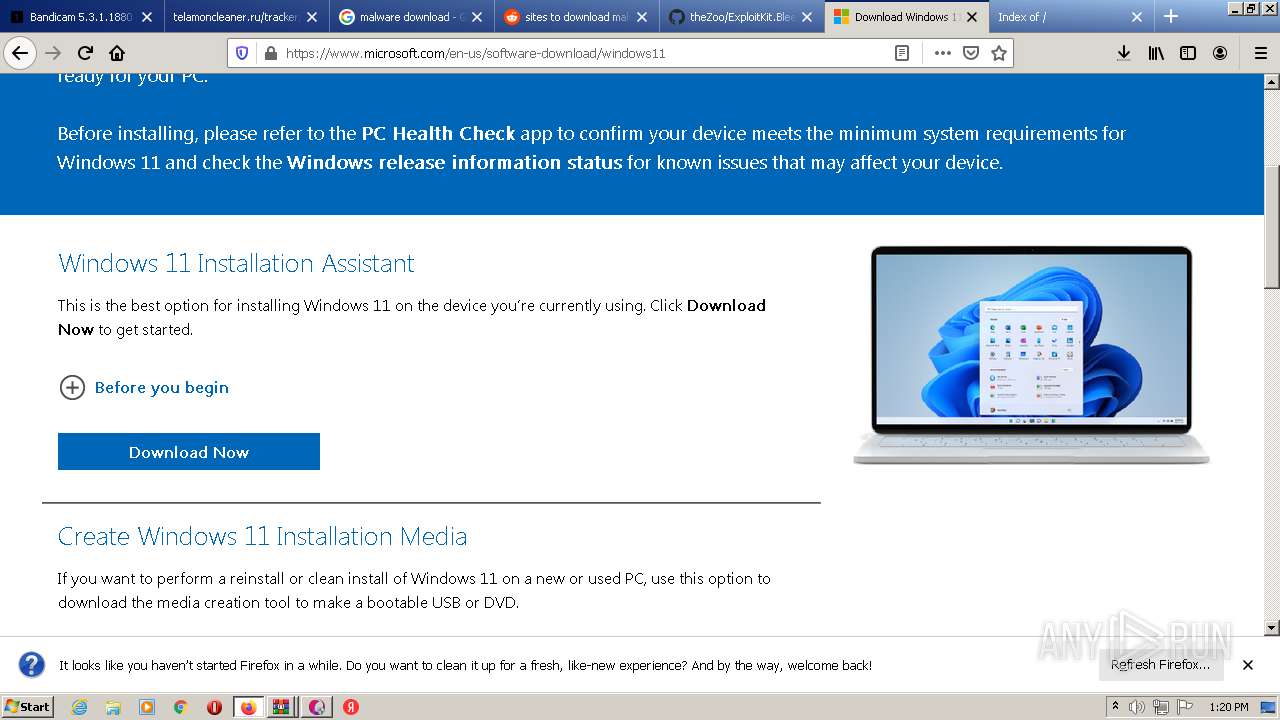The height and width of the screenshot is (720, 1280).
Task: Open the volume speaker tray icon
Action: (x=1137, y=707)
